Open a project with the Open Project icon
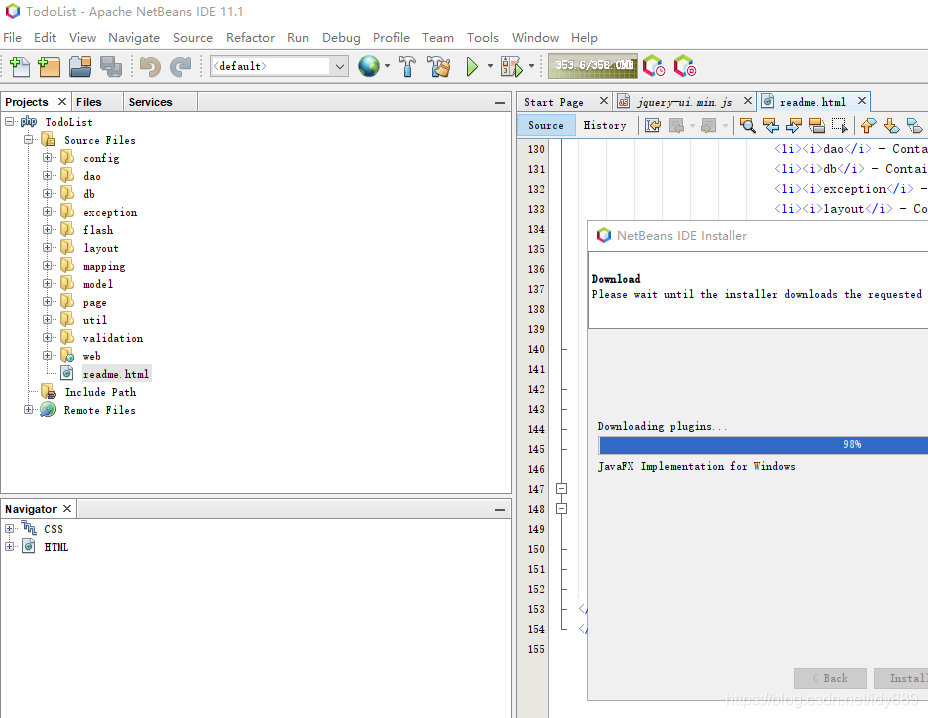This screenshot has width=928, height=718. (x=79, y=66)
